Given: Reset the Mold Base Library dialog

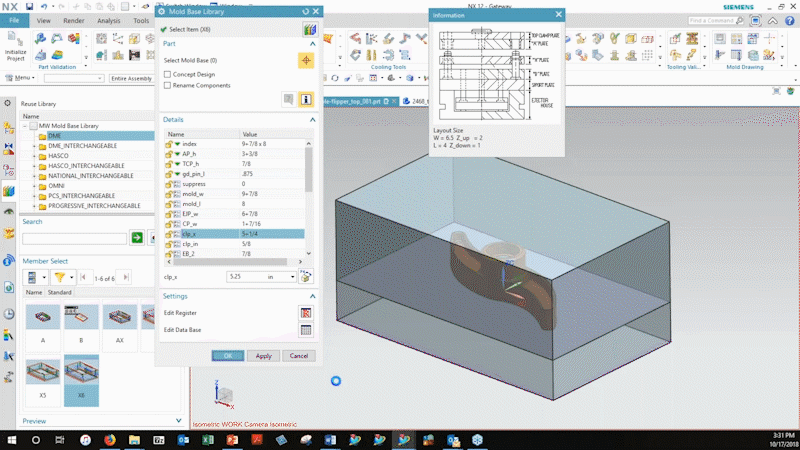Looking at the screenshot, I should coord(305,11).
